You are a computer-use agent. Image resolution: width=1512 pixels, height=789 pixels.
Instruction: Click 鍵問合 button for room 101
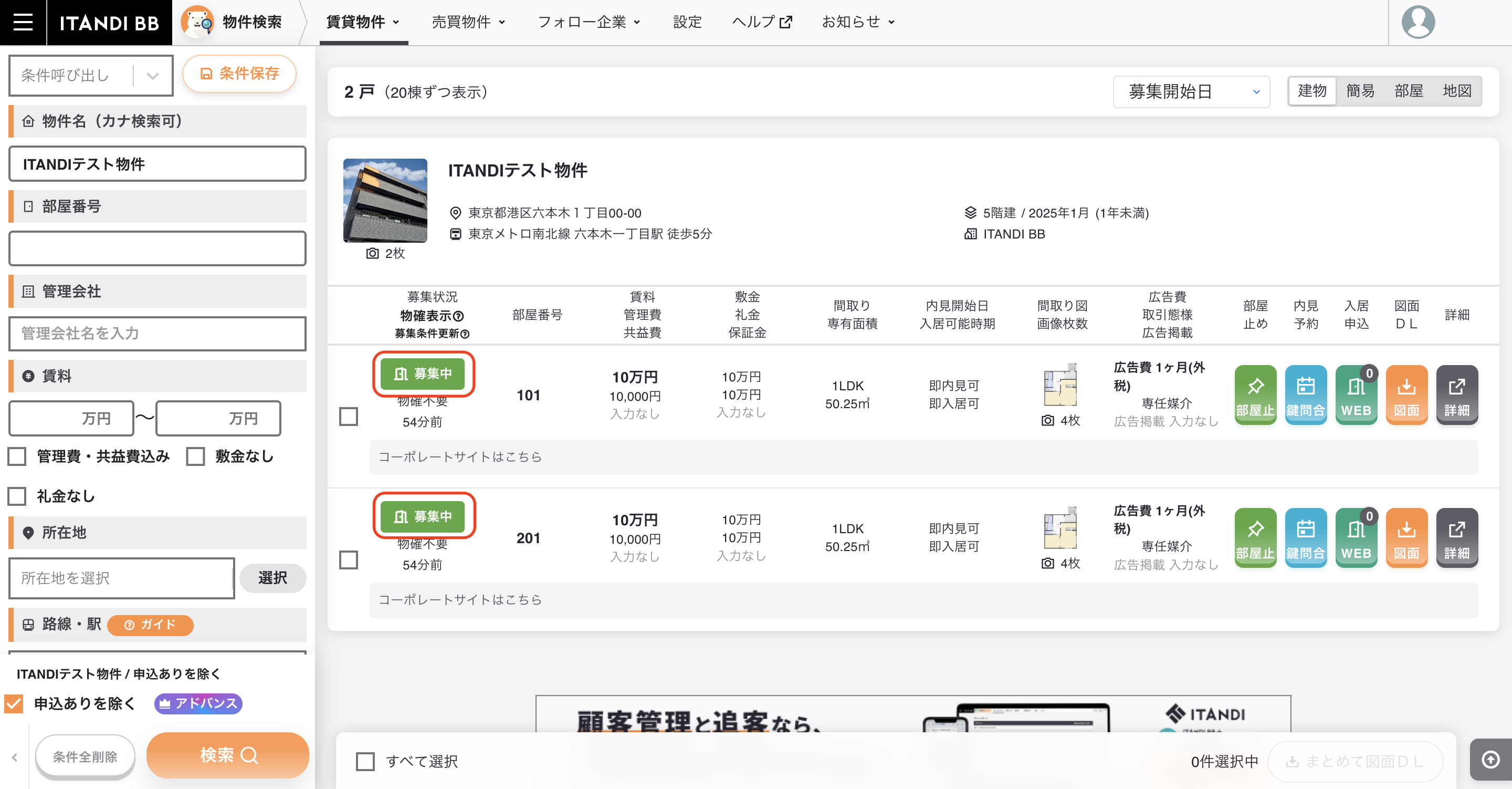1305,394
